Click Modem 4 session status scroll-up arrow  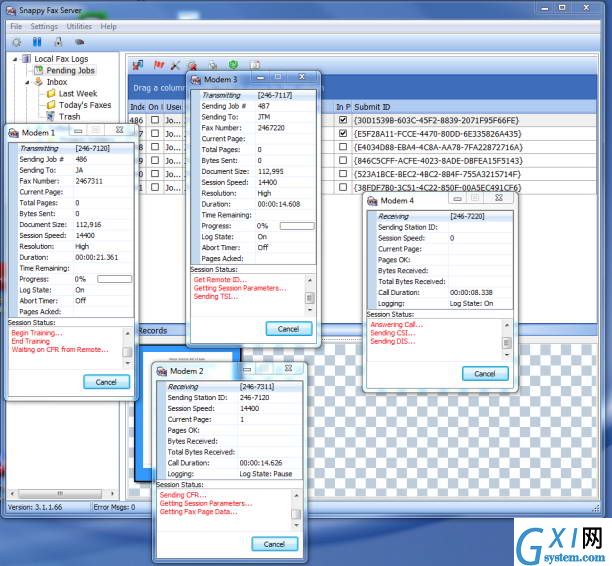pos(507,325)
